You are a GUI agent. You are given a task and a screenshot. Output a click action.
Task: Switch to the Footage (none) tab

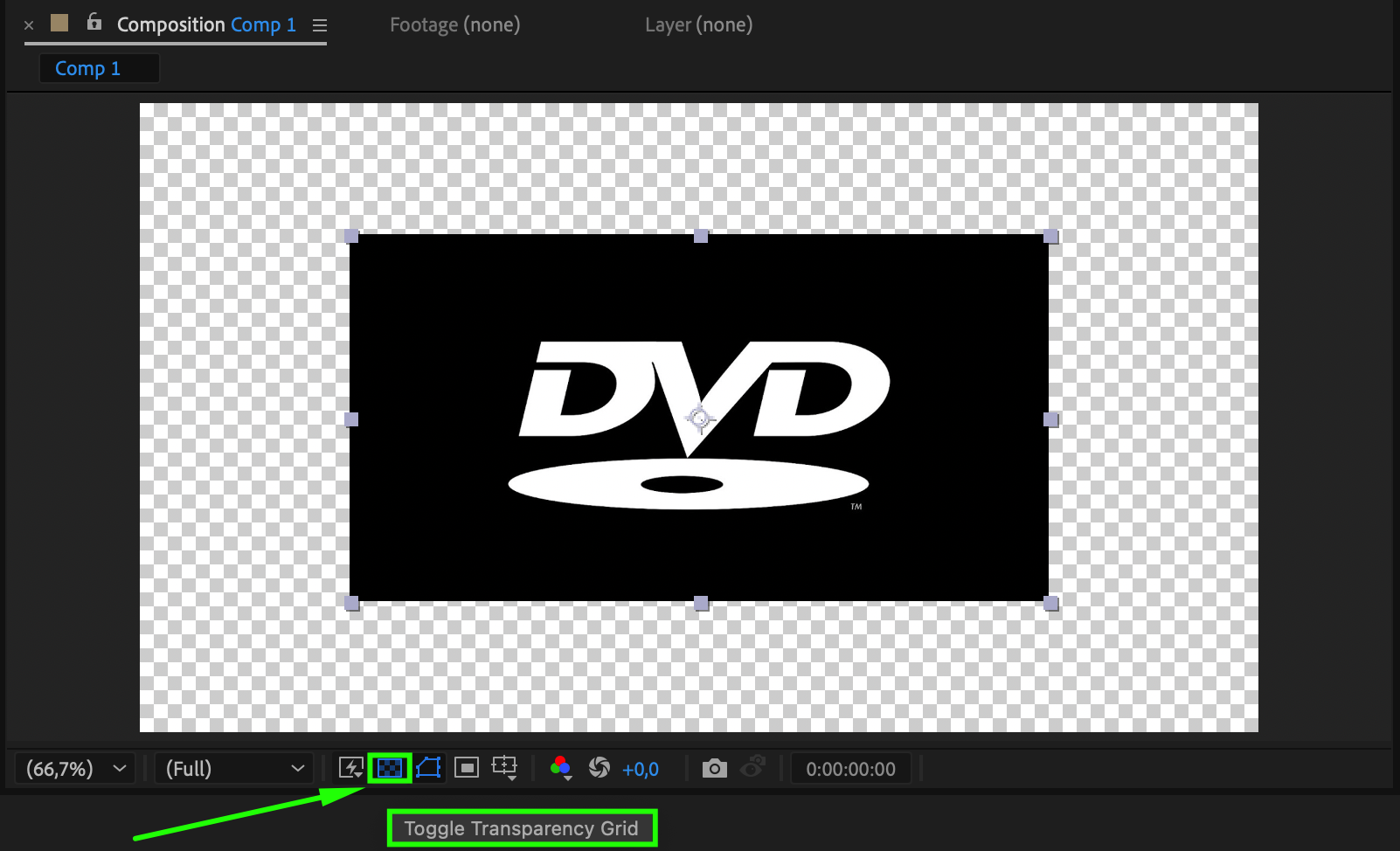[454, 24]
